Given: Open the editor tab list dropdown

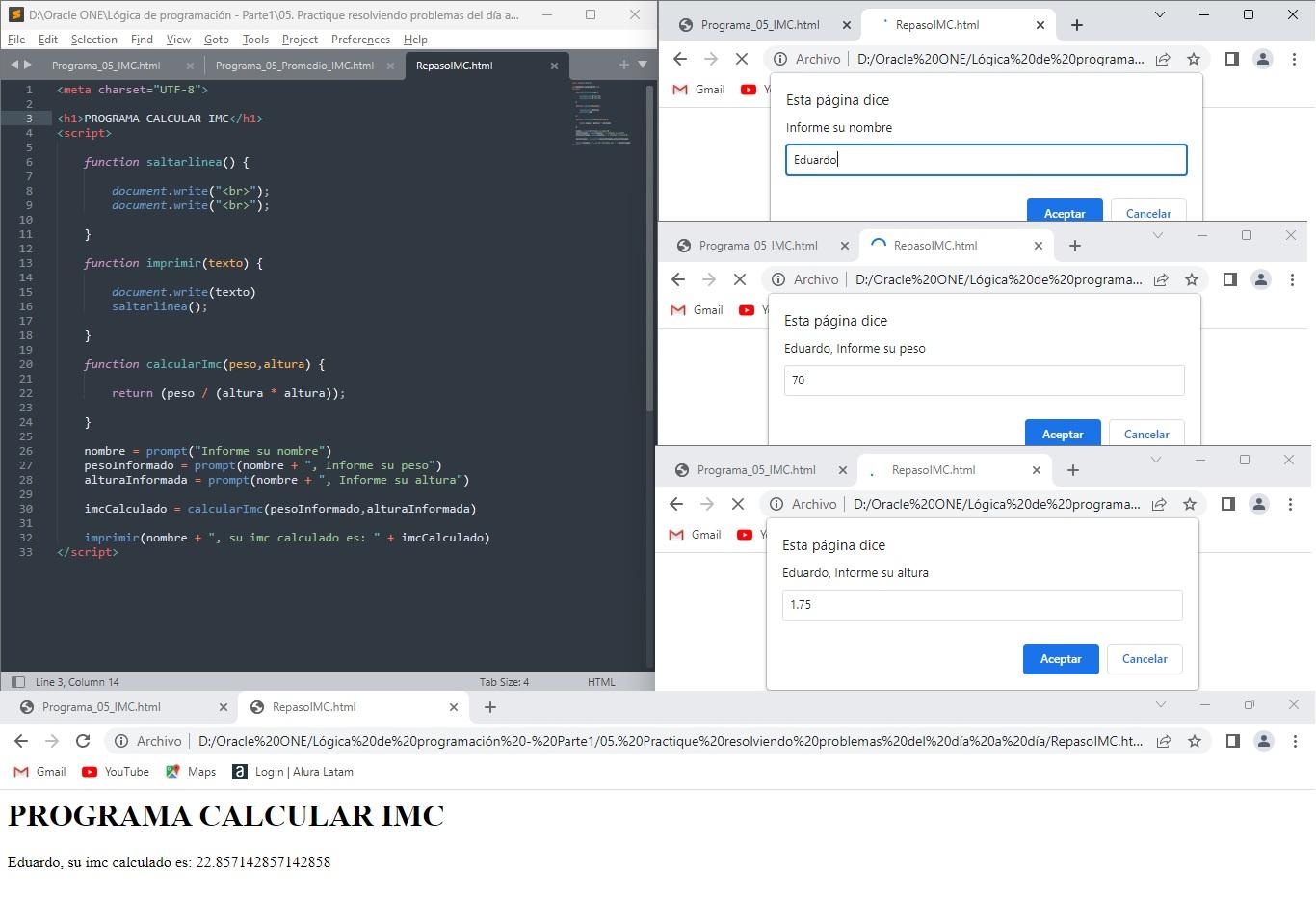Looking at the screenshot, I should pyautogui.click(x=643, y=65).
